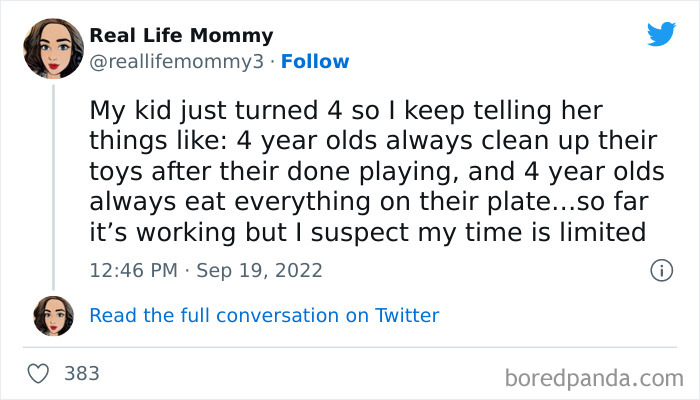Click the Twitter bird logo
This screenshot has height=400, width=700.
point(661,35)
